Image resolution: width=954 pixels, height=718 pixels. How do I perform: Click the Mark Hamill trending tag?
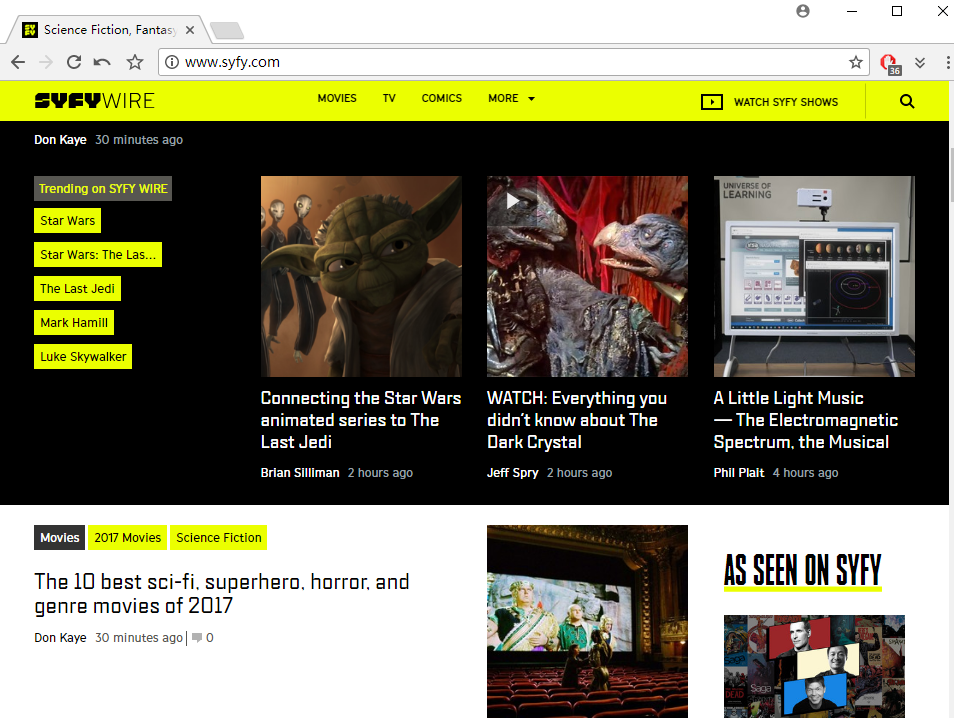click(x=74, y=323)
